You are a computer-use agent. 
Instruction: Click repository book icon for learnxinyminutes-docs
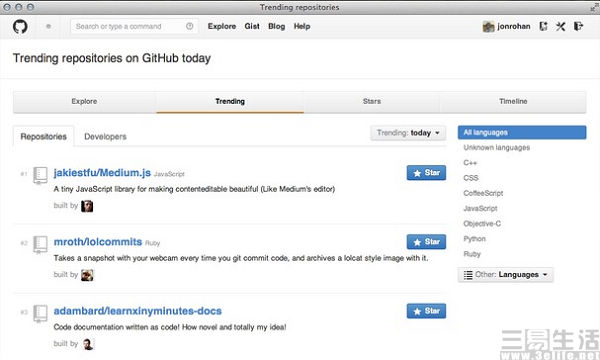pyautogui.click(x=40, y=313)
